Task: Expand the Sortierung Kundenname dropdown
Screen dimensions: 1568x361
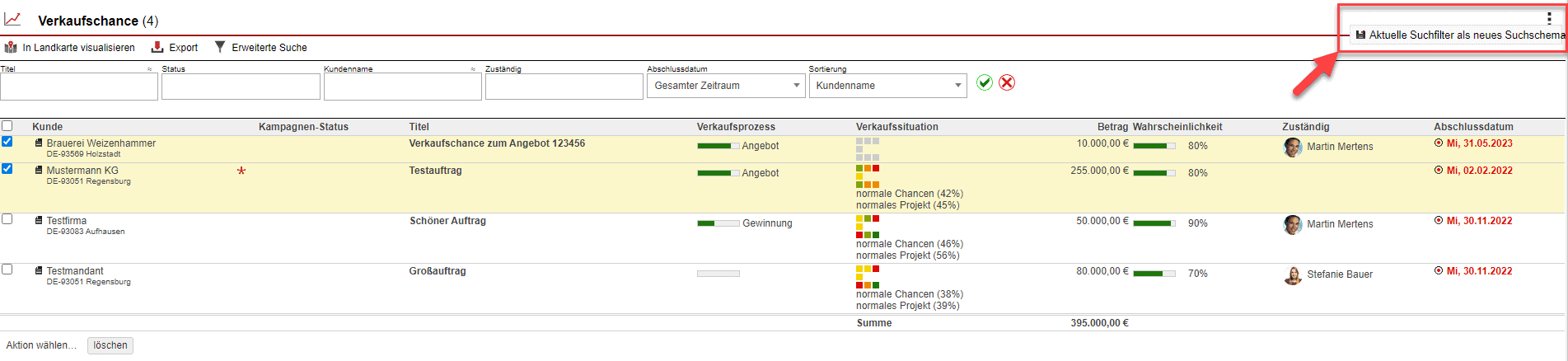Action: pos(887,86)
